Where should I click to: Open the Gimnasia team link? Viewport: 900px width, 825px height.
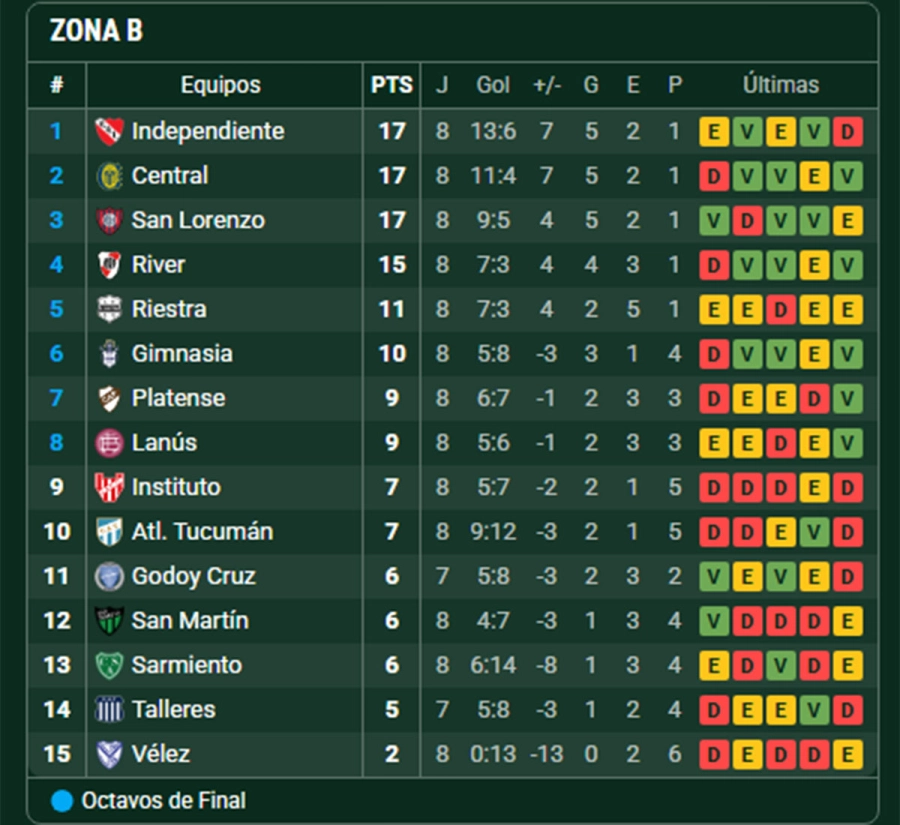click(x=182, y=354)
